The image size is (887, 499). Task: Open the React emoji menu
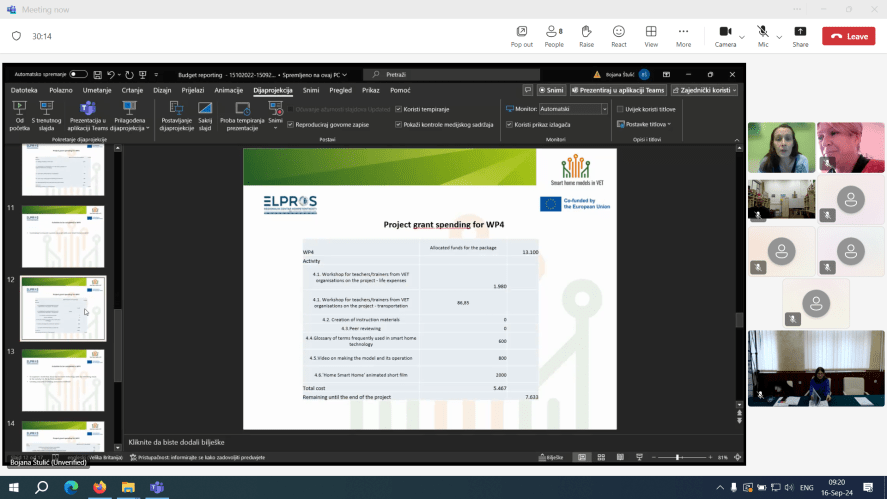(618, 36)
